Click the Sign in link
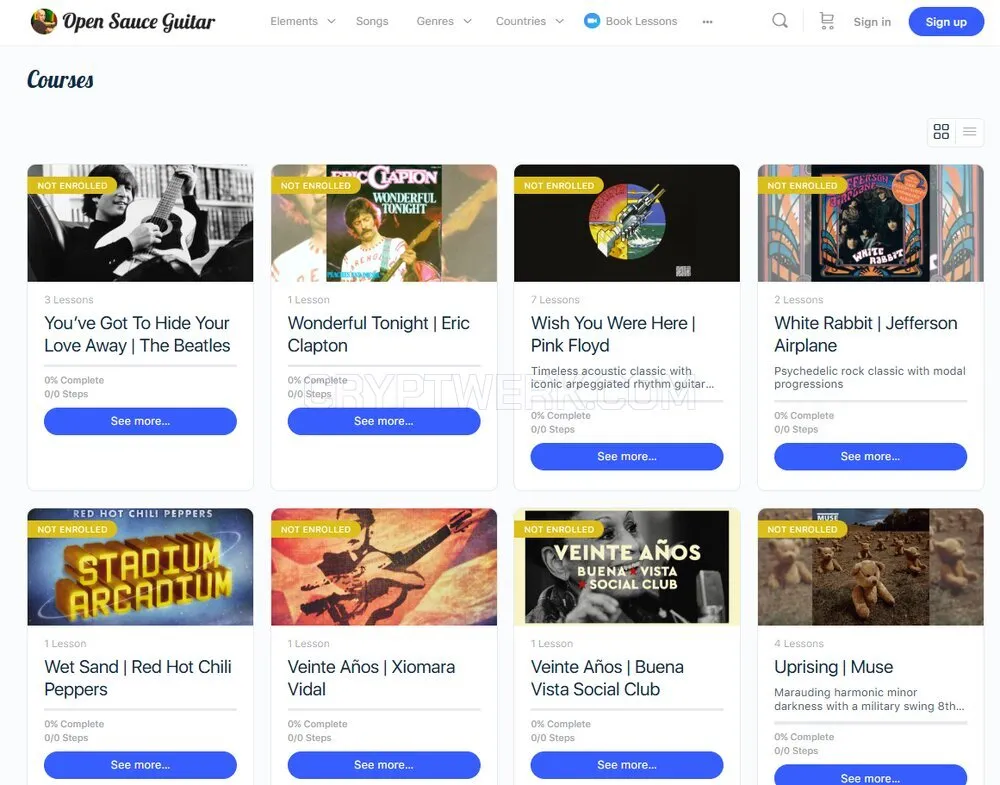Image resolution: width=1000 pixels, height=785 pixels. (872, 22)
